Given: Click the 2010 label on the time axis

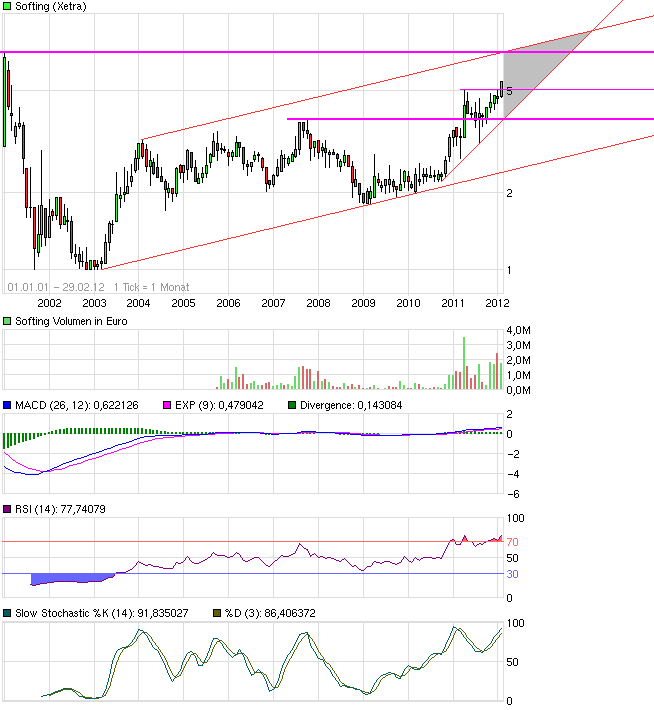Looking at the screenshot, I should pyautogui.click(x=408, y=303).
